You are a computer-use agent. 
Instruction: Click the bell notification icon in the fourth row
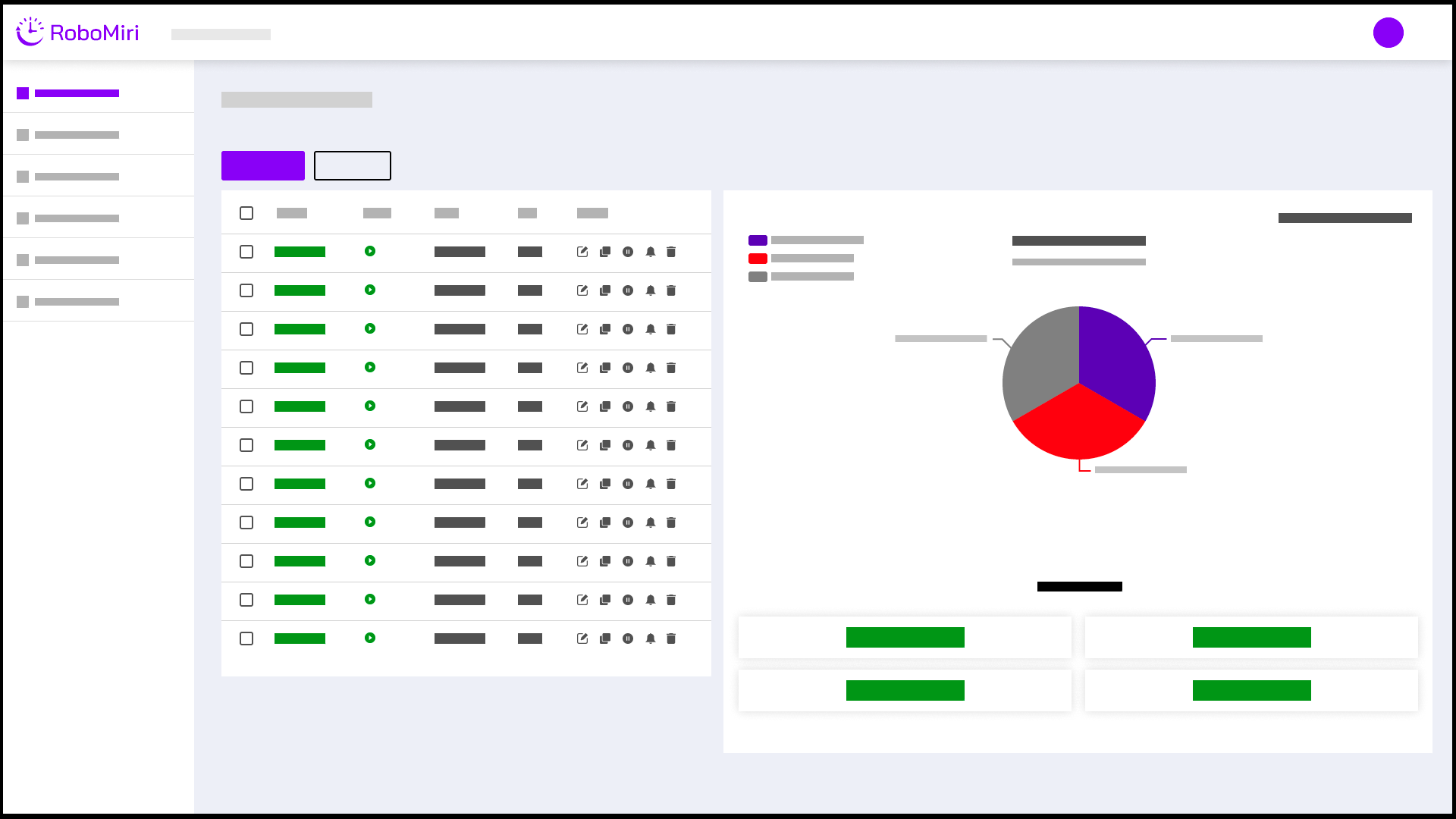pos(651,368)
